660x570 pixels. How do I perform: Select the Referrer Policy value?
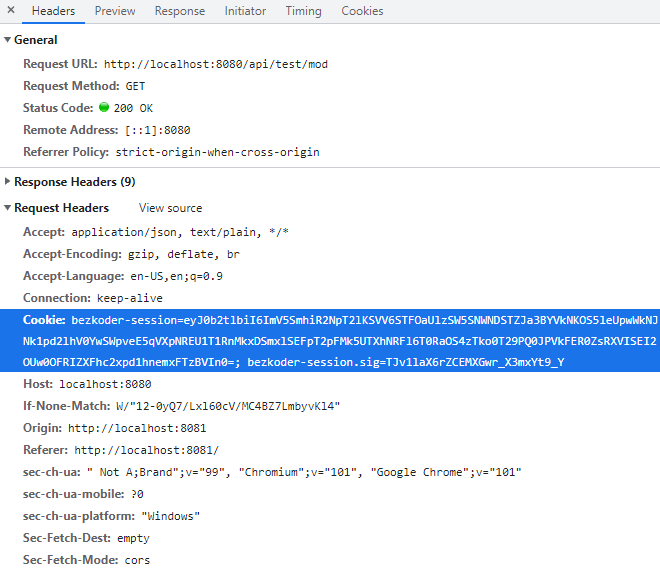[x=217, y=152]
